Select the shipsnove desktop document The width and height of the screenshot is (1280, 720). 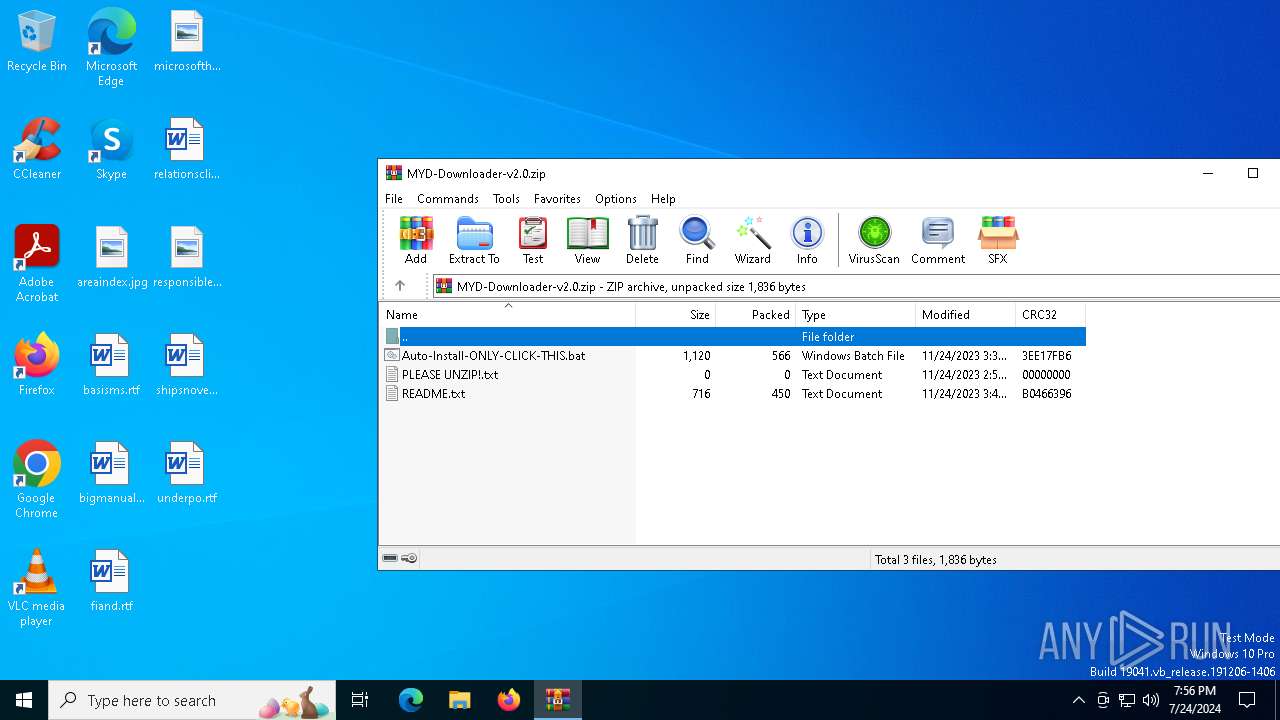point(187,366)
